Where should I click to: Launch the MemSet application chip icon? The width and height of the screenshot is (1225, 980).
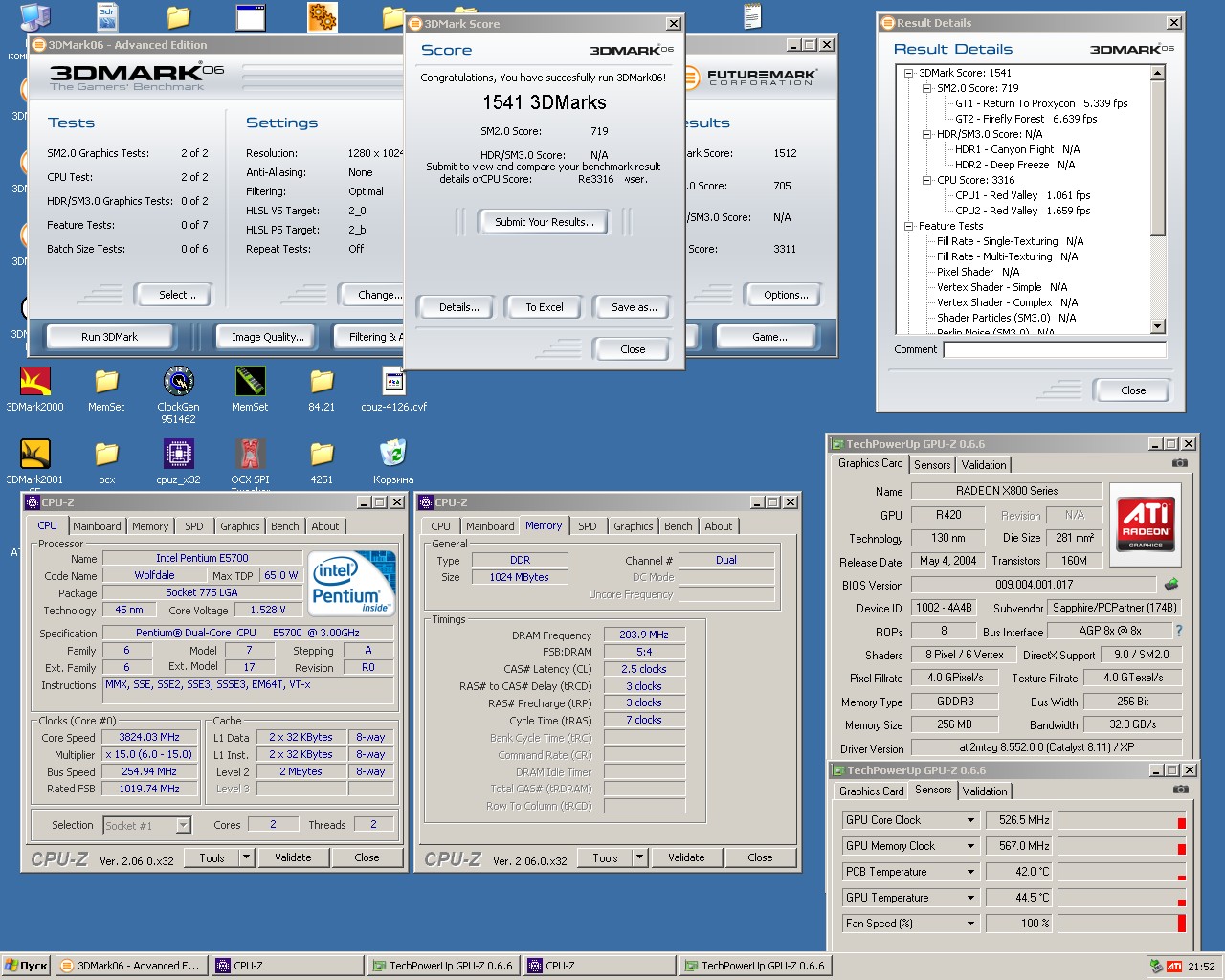click(250, 382)
